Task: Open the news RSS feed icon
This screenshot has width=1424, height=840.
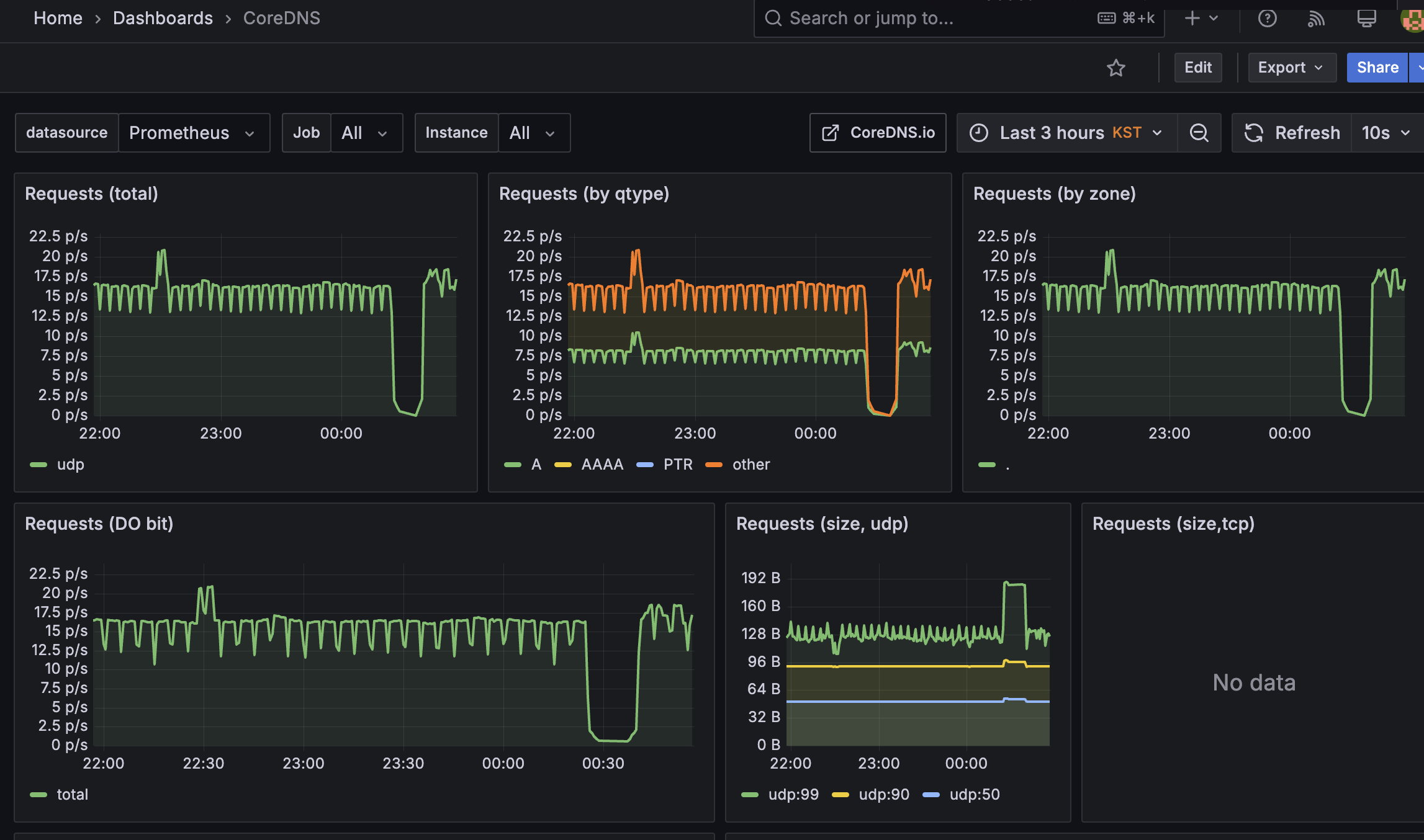Action: [1316, 19]
